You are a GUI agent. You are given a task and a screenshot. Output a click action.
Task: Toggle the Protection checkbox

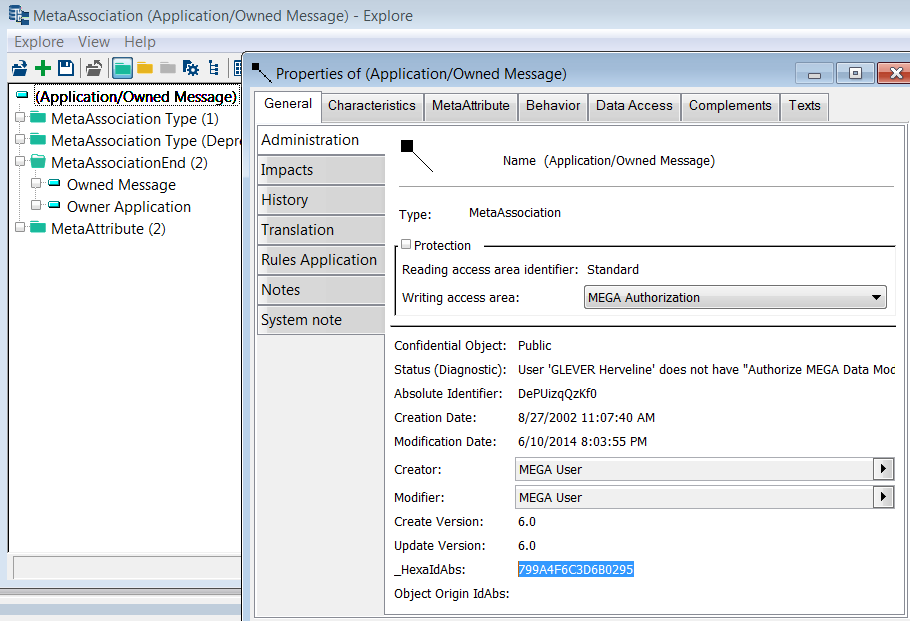click(406, 245)
